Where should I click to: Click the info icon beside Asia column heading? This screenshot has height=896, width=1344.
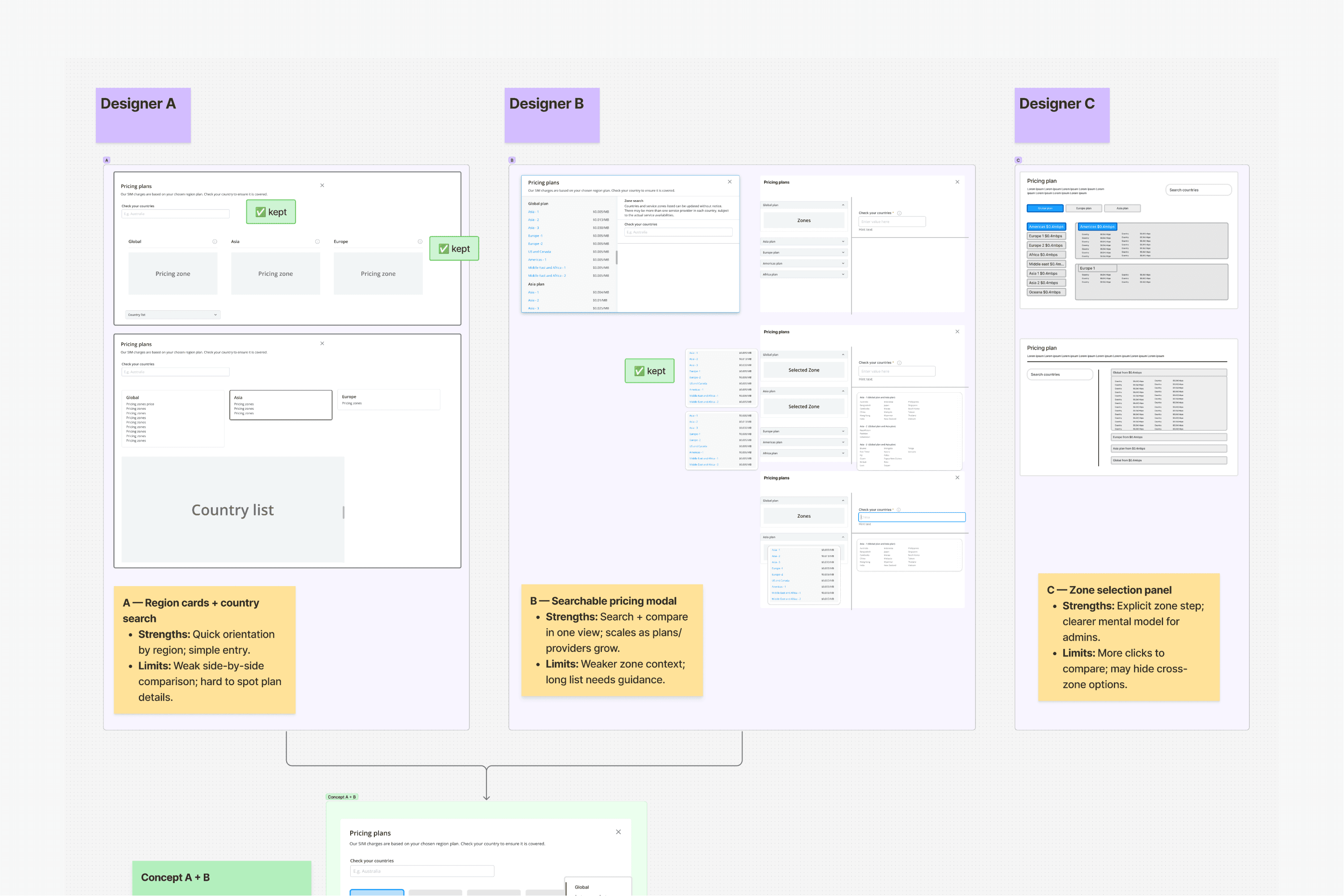click(318, 242)
